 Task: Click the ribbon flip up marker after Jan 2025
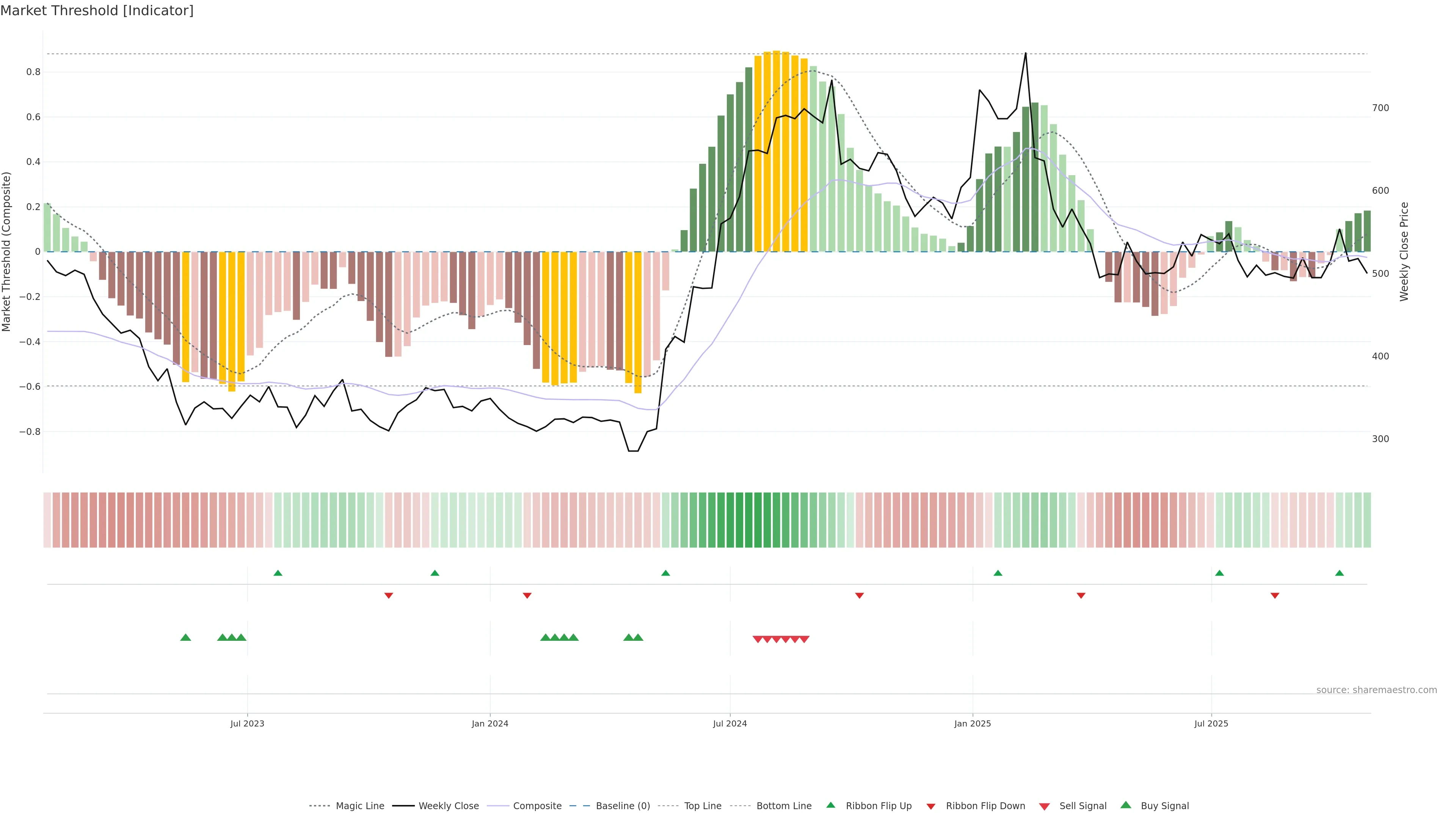[x=998, y=573]
